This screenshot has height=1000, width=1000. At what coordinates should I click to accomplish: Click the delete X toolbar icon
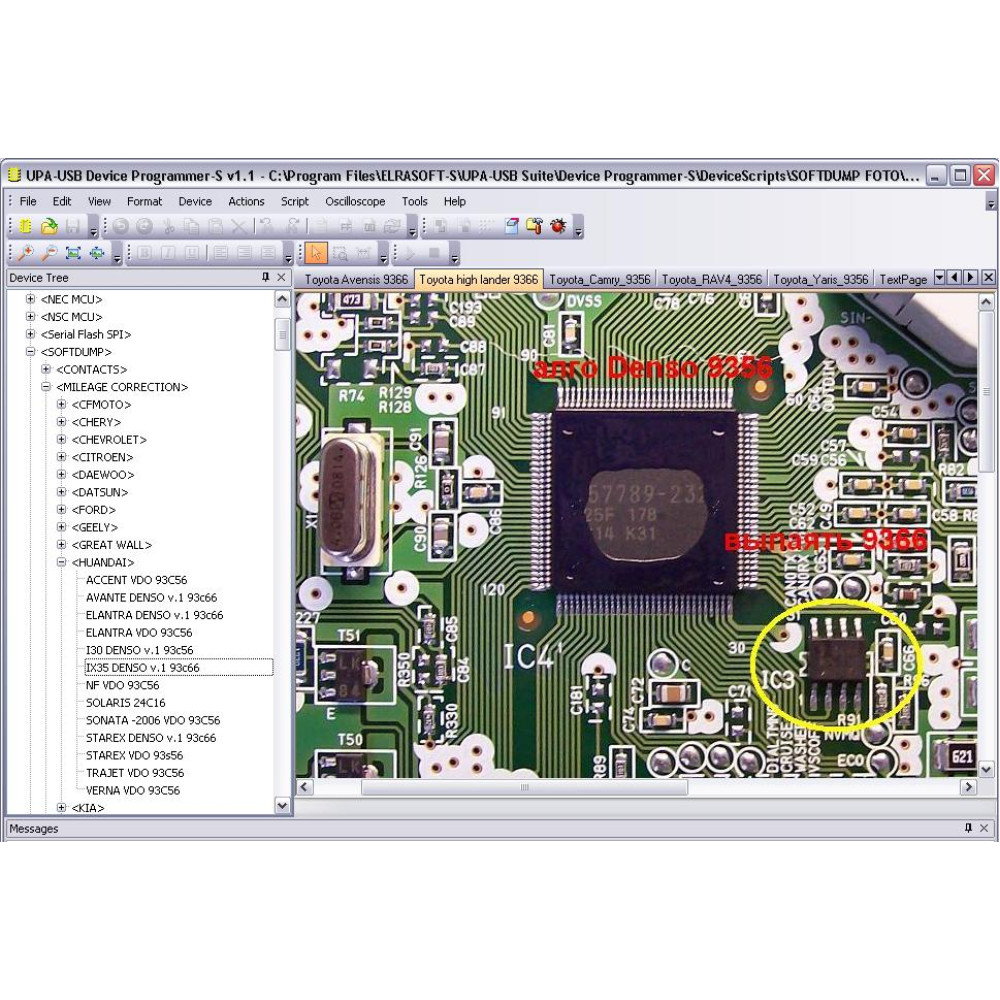[239, 226]
